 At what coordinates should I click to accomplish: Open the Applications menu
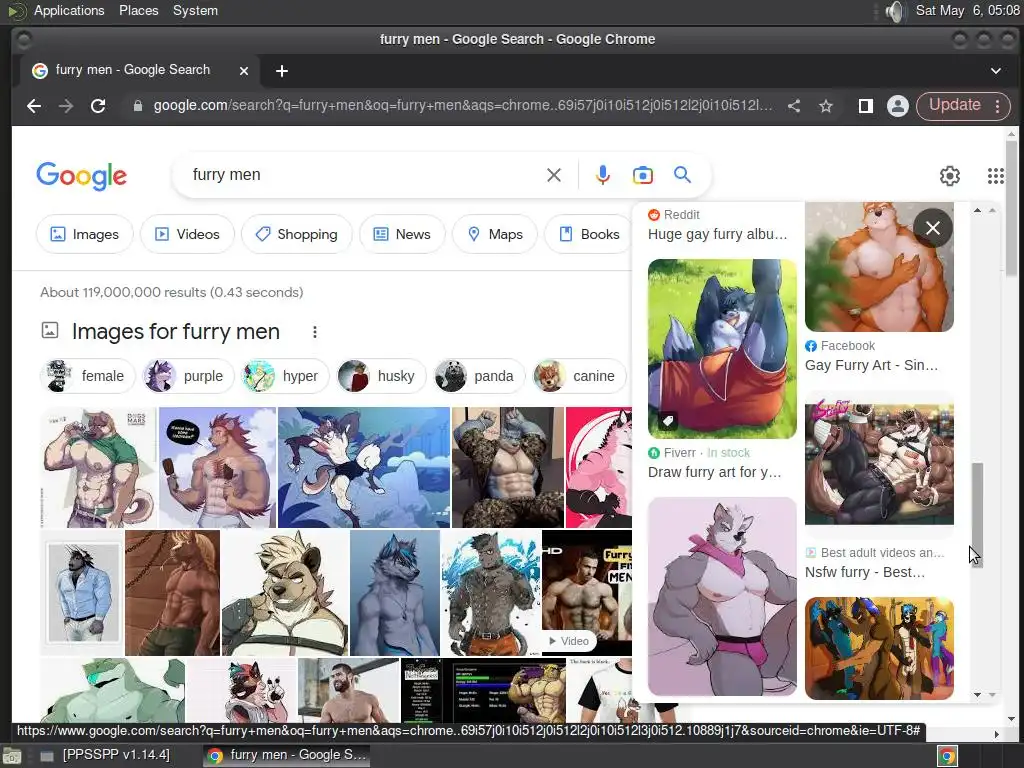click(69, 10)
